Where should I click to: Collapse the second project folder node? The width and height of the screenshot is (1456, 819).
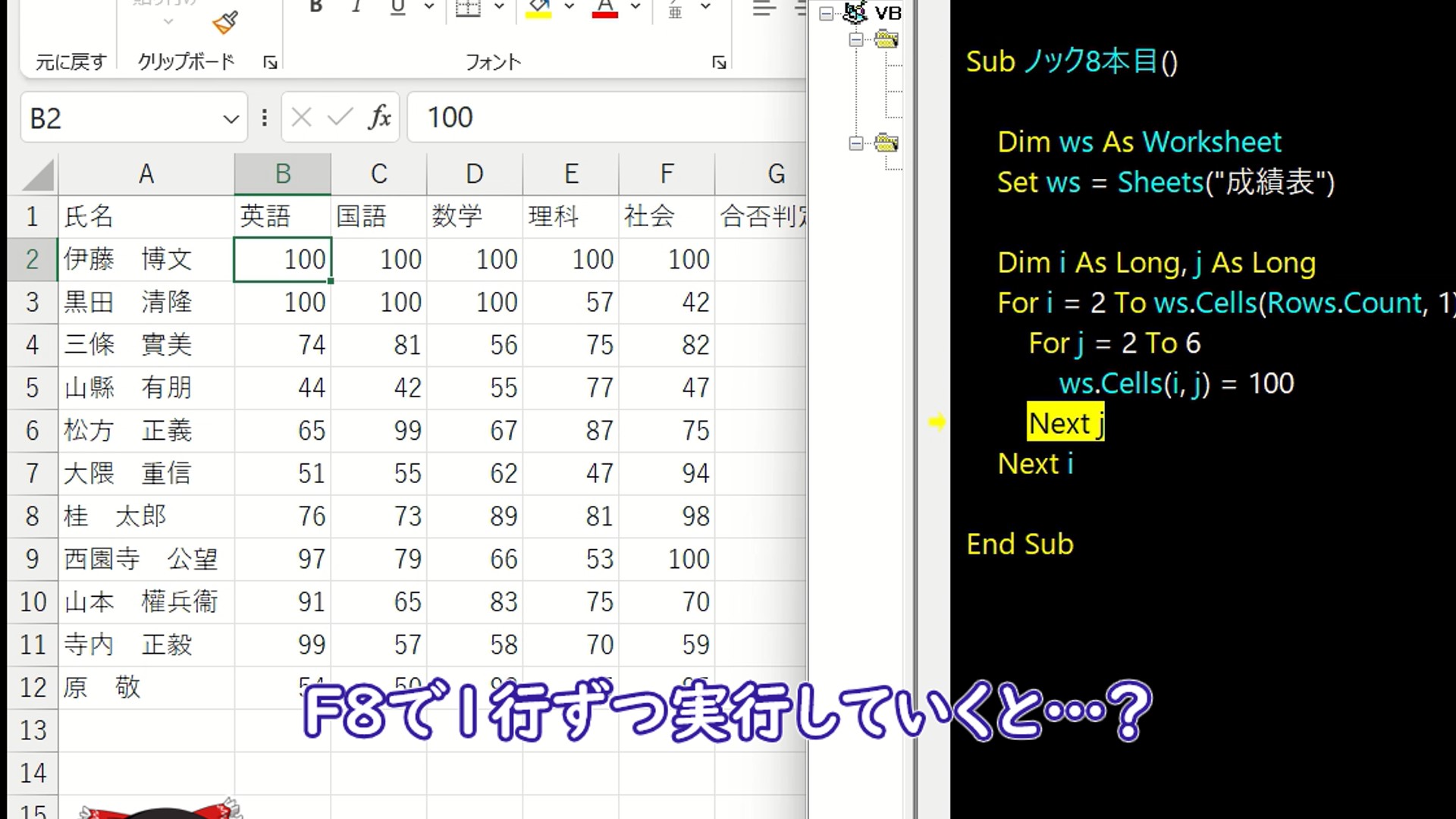click(x=856, y=143)
